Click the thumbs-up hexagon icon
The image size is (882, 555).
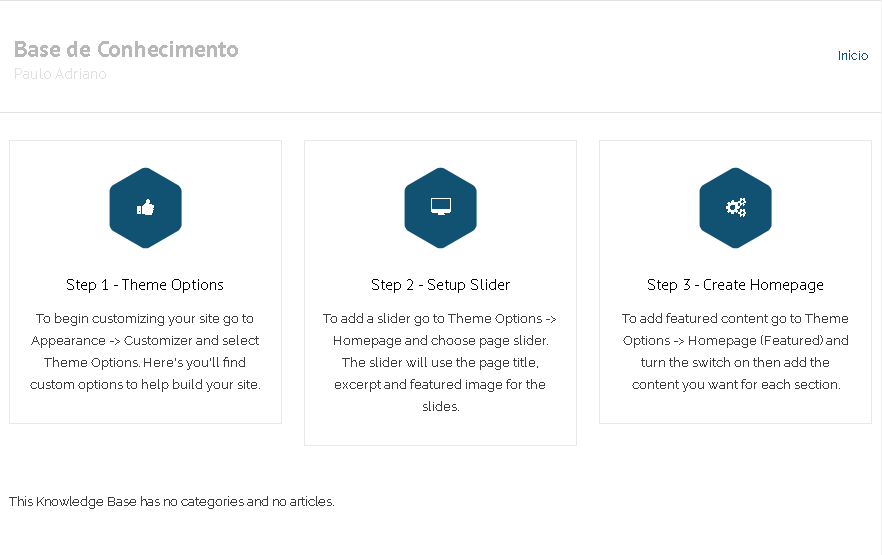pyautogui.click(x=146, y=208)
